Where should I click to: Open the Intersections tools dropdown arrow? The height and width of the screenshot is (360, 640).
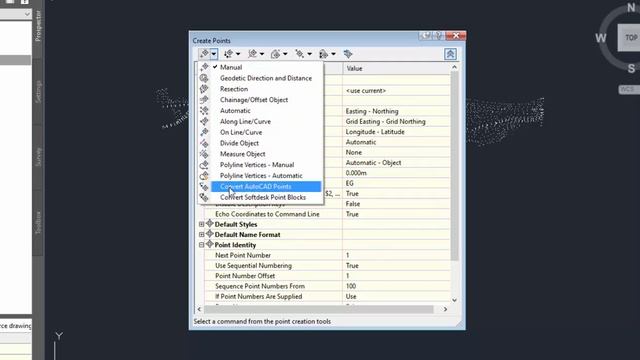tap(238, 54)
